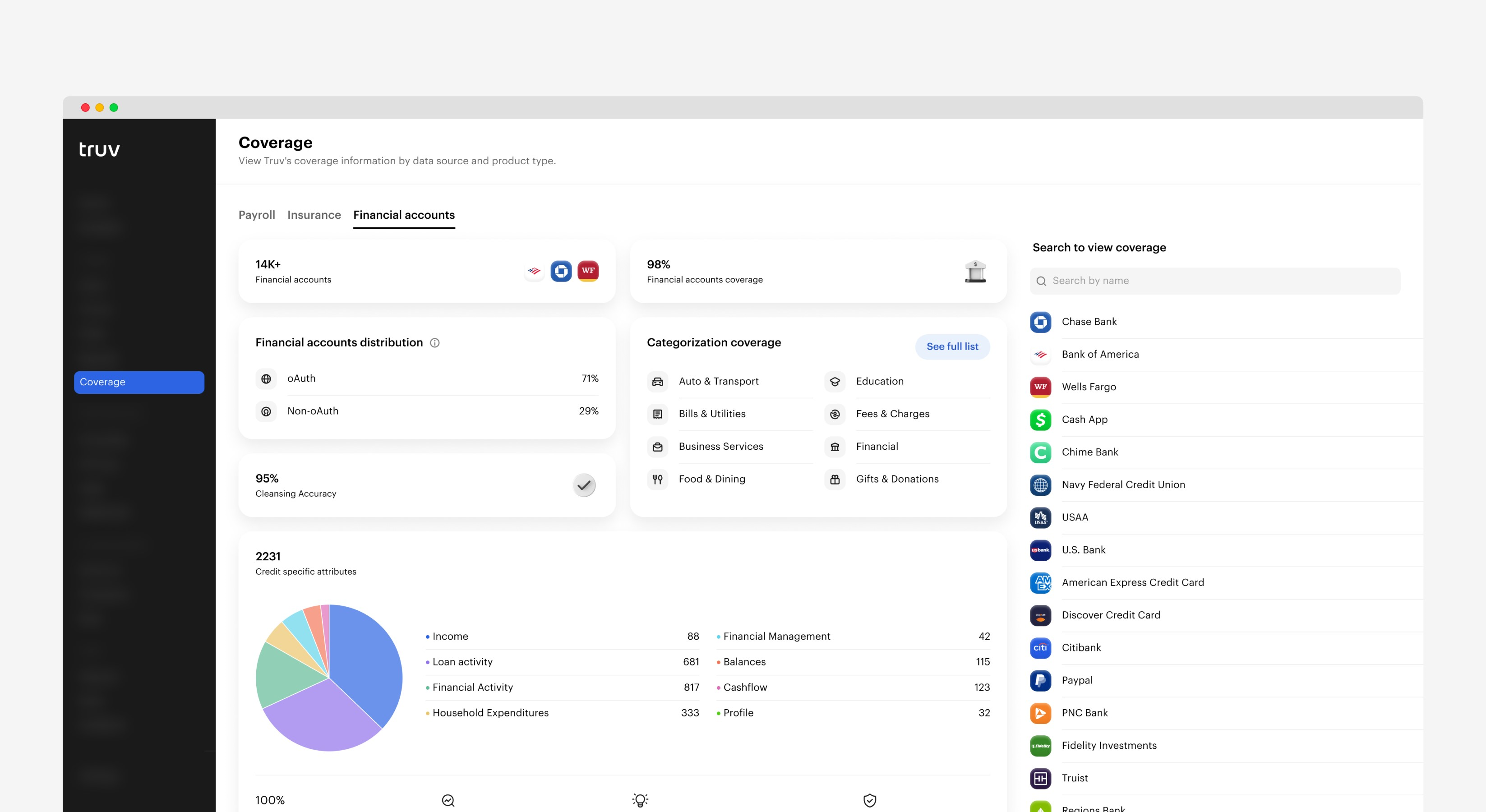Click the info icon beside Financial accounts distribution
This screenshot has height=812, width=1486.
(435, 342)
